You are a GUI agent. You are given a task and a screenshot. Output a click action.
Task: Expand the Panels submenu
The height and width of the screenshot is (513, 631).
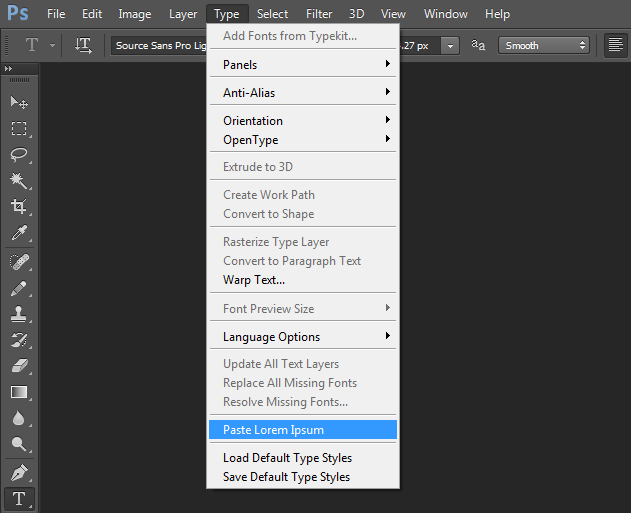303,64
